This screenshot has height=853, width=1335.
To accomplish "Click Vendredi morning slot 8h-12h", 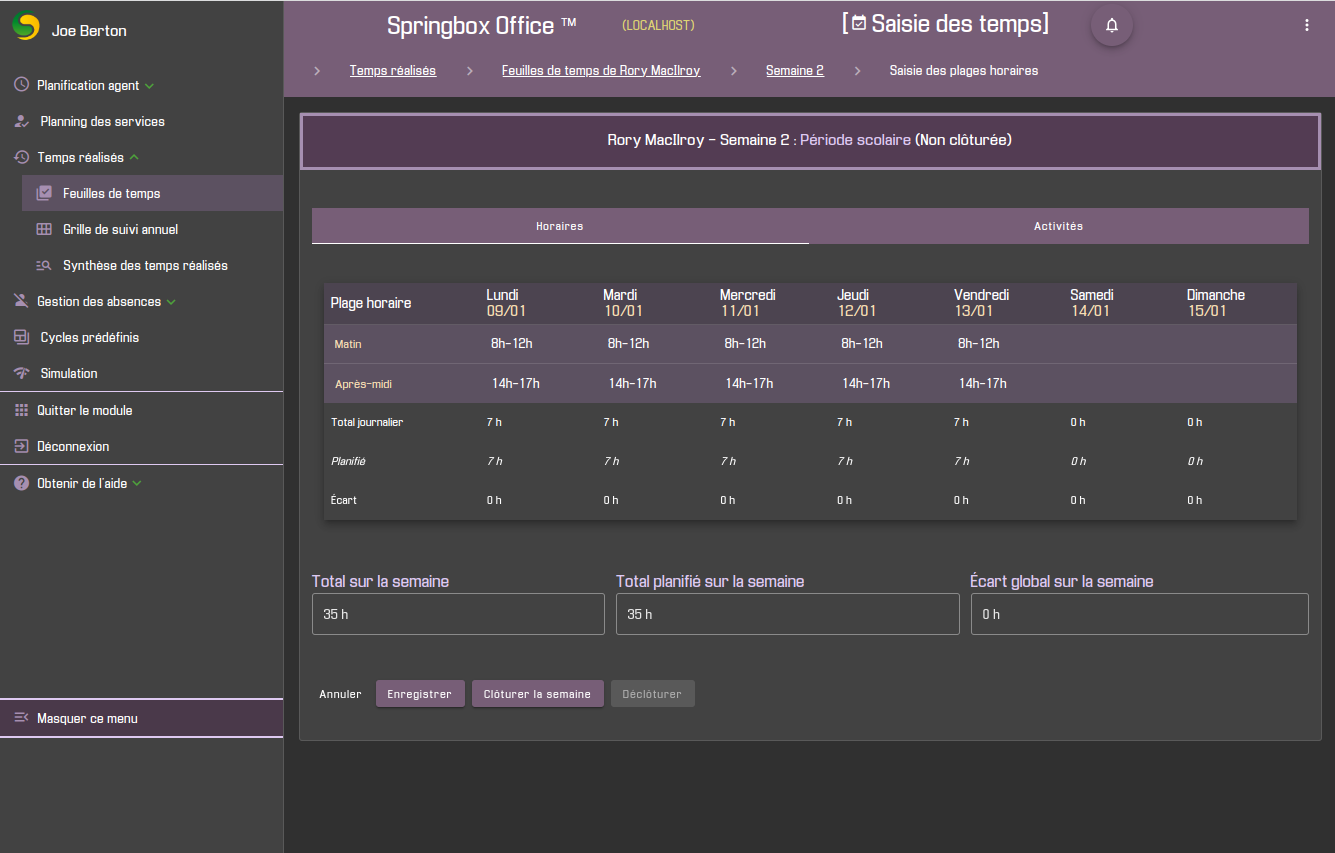I will point(979,343).
